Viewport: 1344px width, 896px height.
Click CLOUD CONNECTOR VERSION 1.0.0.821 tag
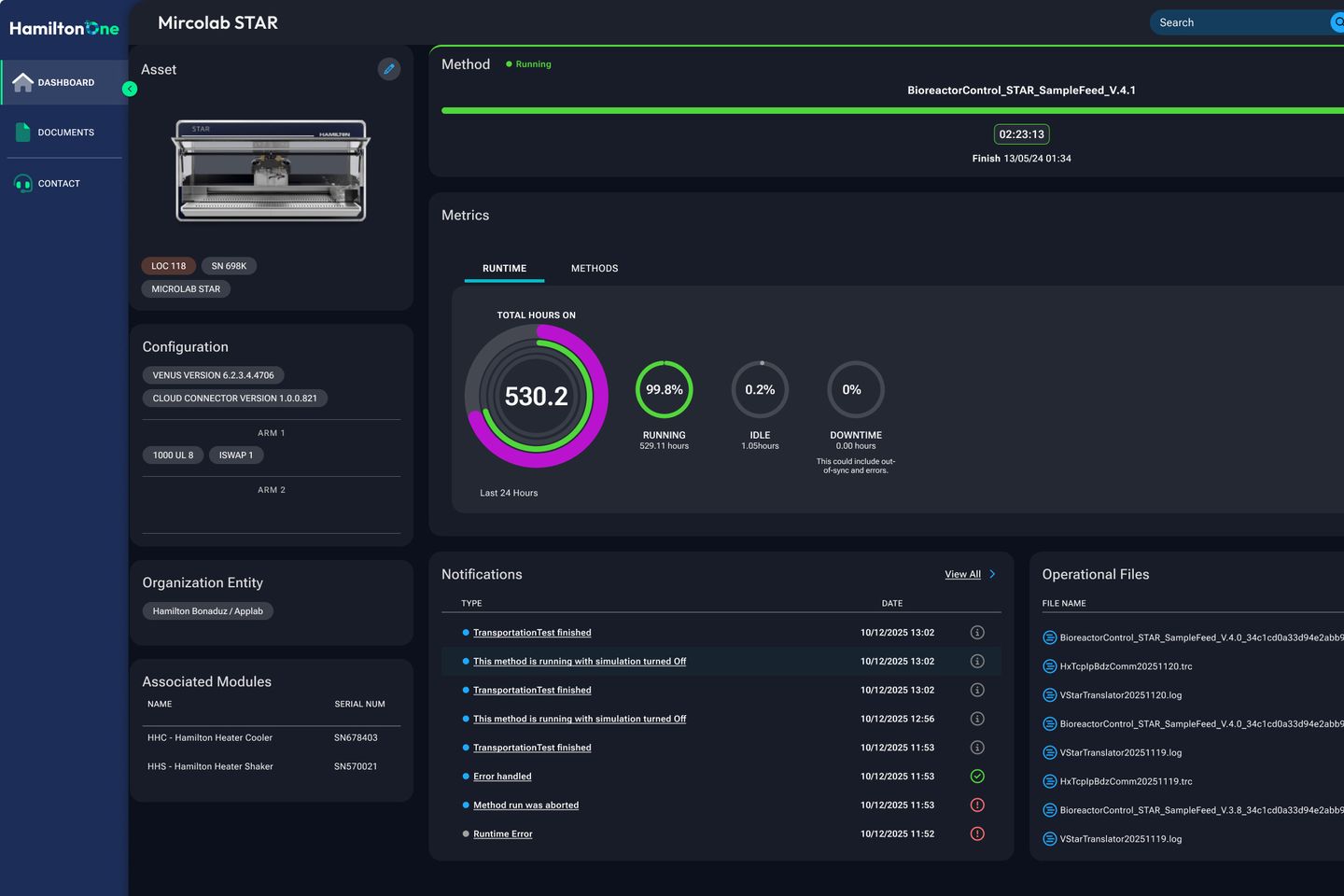(x=234, y=399)
